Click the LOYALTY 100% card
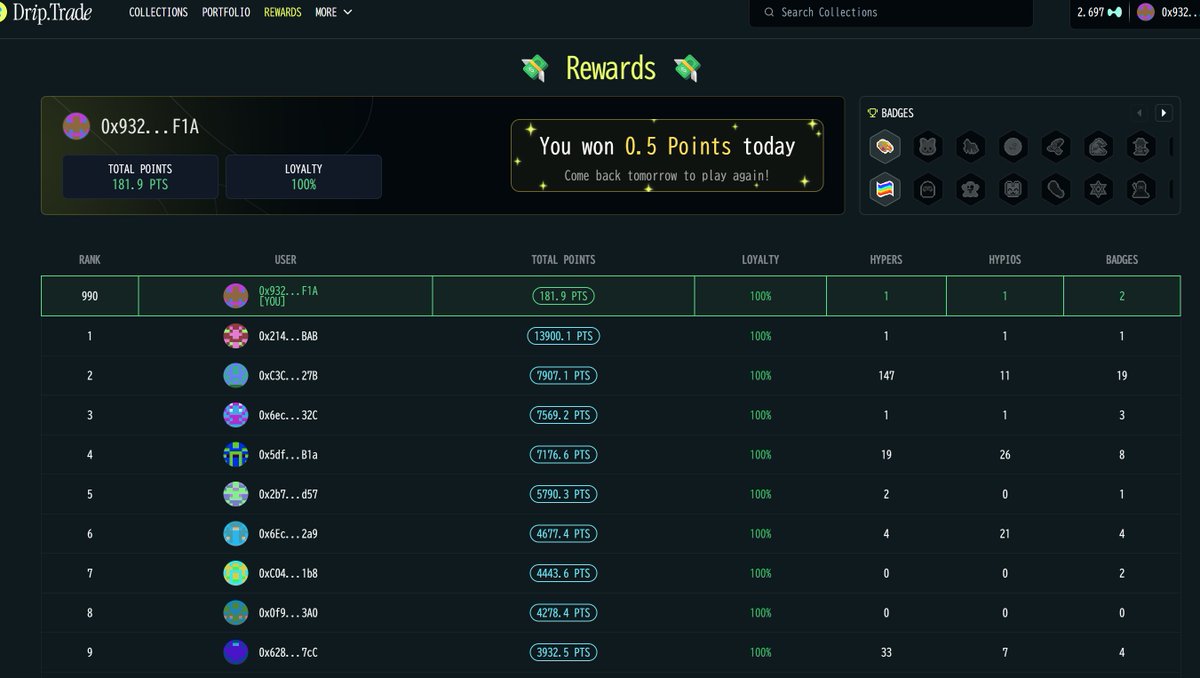This screenshot has width=1200, height=678. pos(303,177)
